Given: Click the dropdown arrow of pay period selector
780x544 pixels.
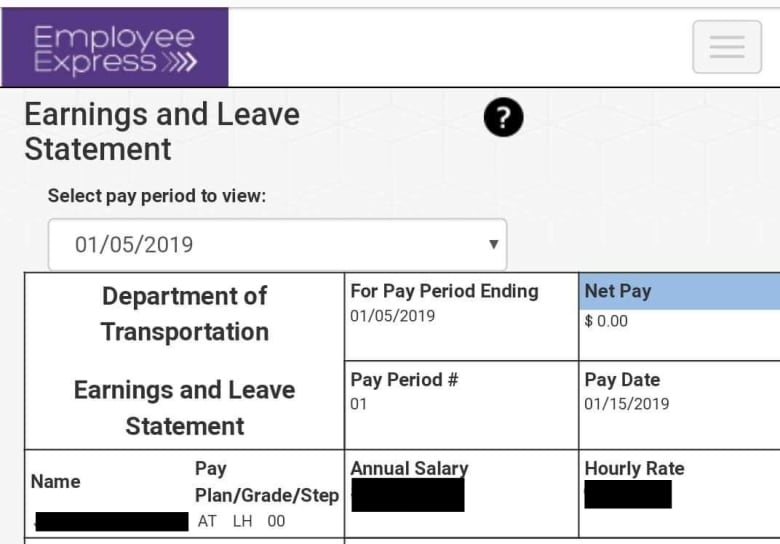Looking at the screenshot, I should (493, 244).
